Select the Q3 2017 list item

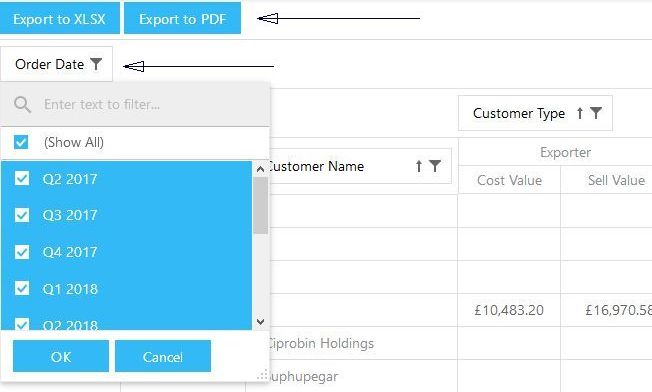coord(126,215)
